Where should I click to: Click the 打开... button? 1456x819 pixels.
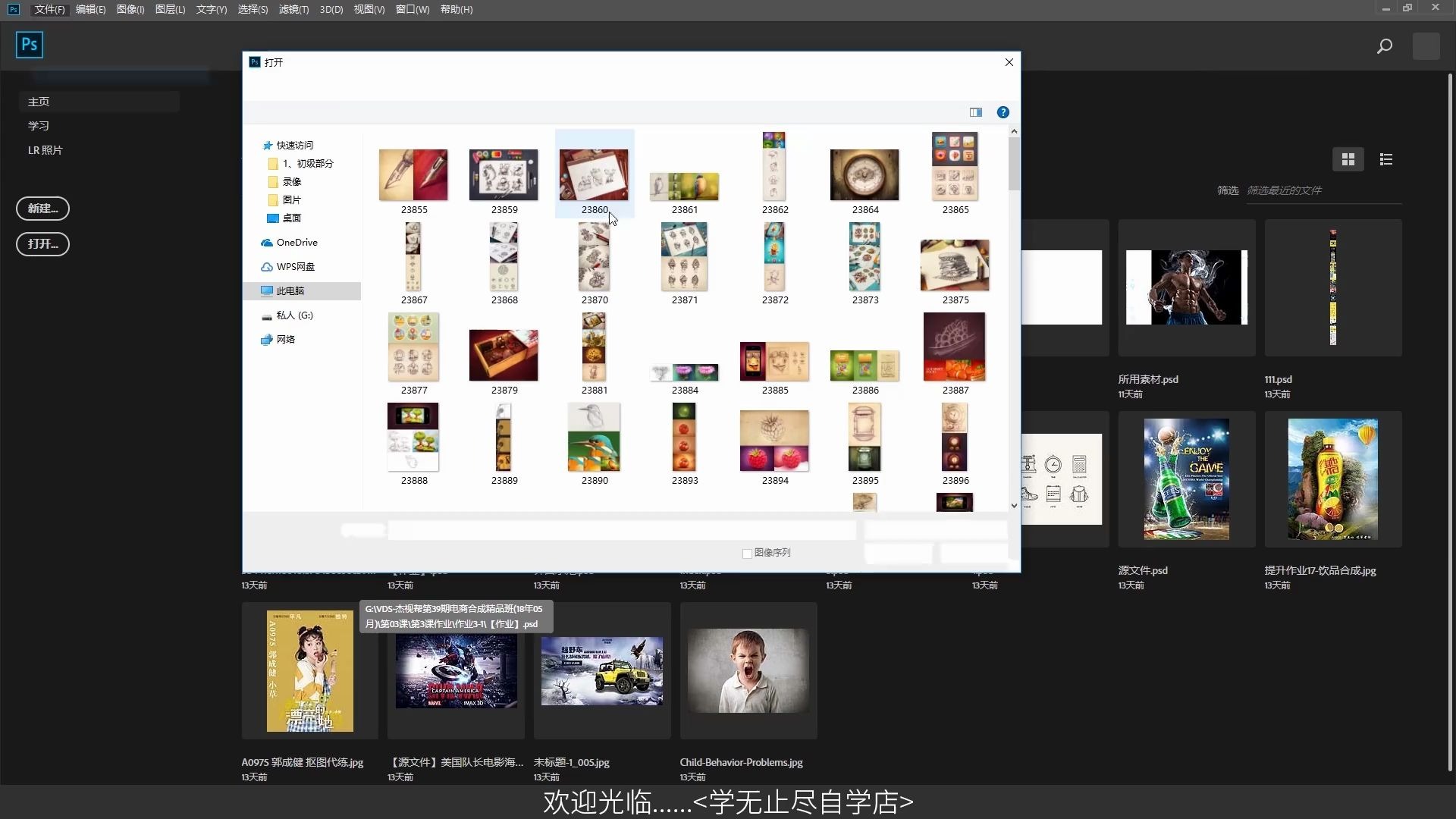pyautogui.click(x=42, y=244)
